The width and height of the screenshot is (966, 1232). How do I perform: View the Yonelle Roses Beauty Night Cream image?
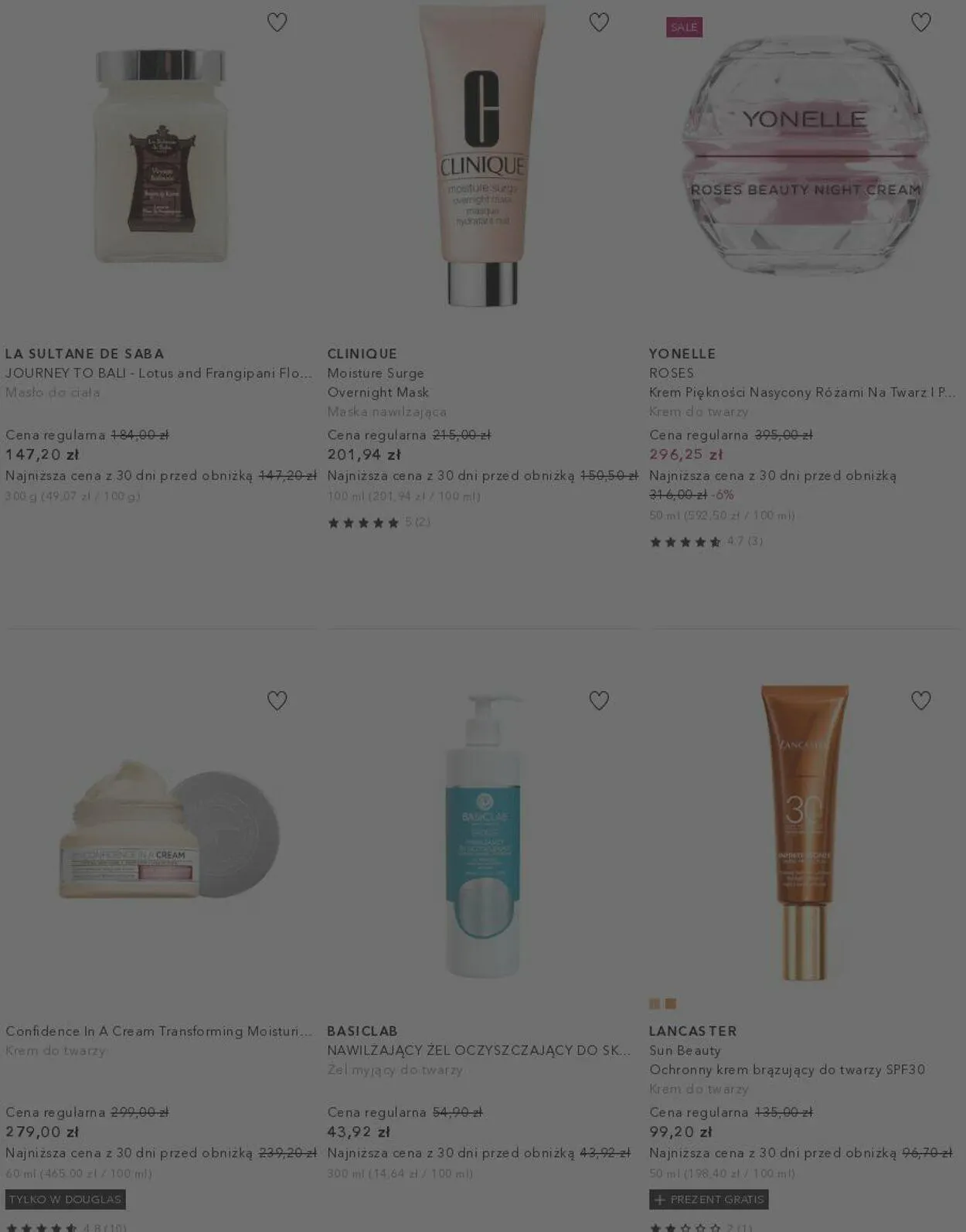(x=804, y=155)
